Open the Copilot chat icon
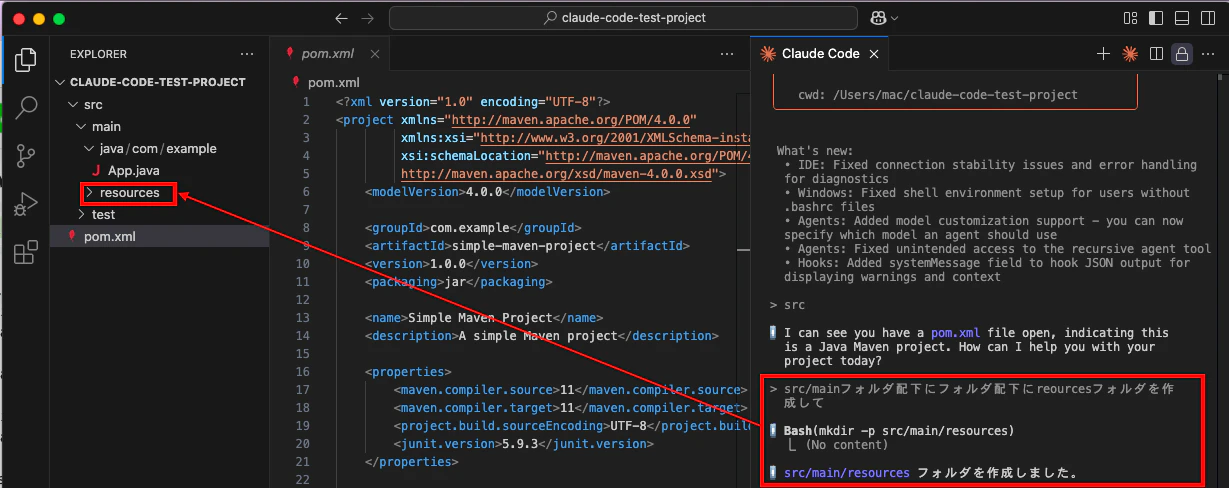The width and height of the screenshot is (1229, 488). [x=878, y=18]
